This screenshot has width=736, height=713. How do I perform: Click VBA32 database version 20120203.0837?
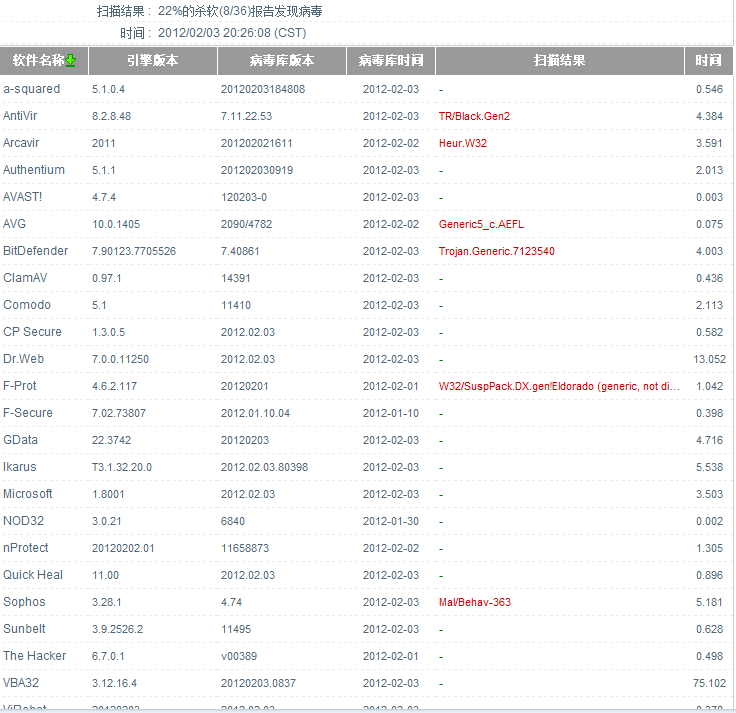pyautogui.click(x=258, y=683)
